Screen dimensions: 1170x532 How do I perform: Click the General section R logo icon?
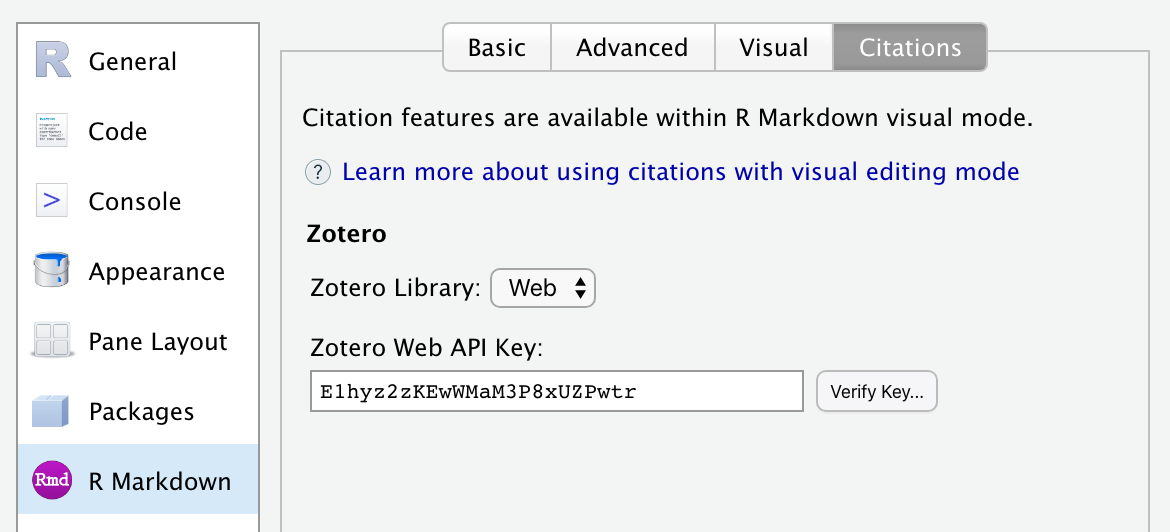(x=52, y=61)
